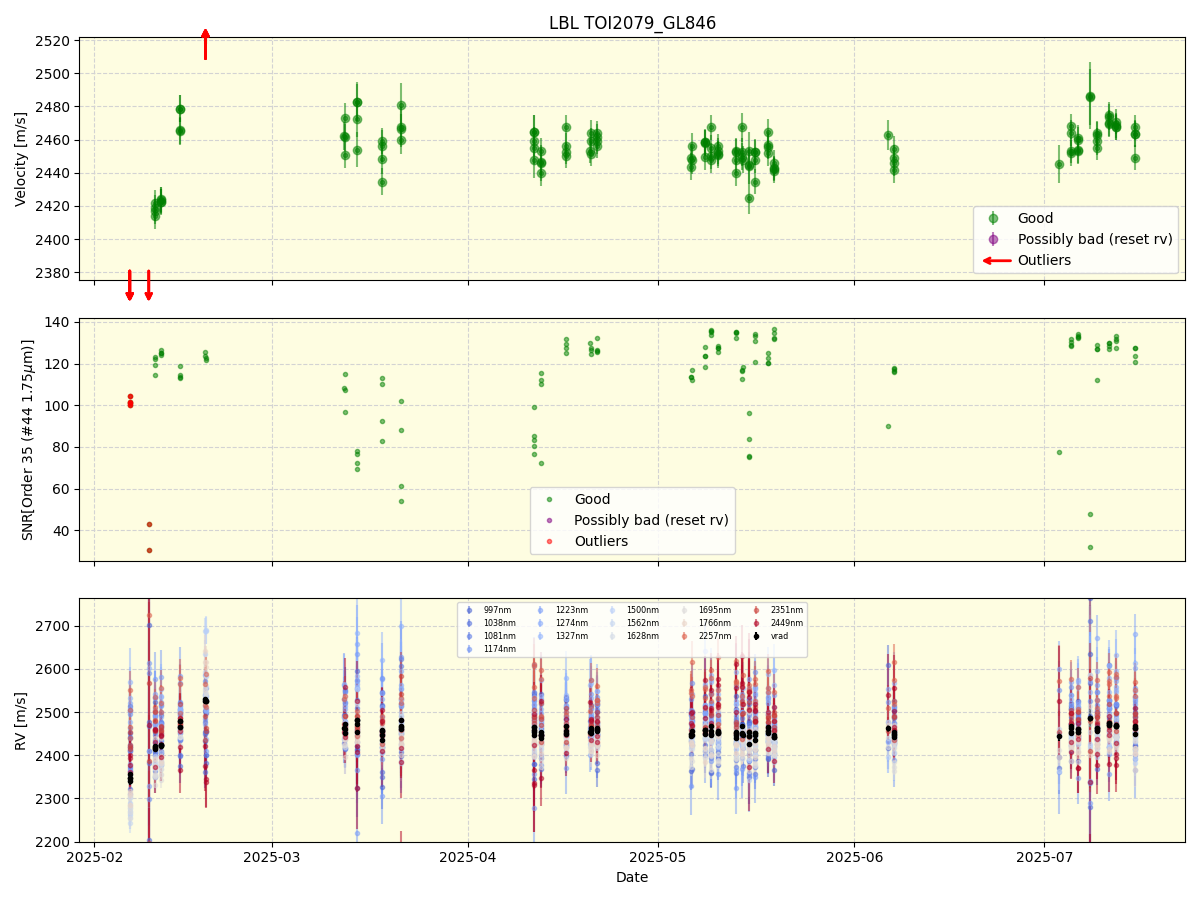This screenshot has height=900, width=1200.
Task: Select the lone SNR outlier near value 30
Action: (151, 549)
